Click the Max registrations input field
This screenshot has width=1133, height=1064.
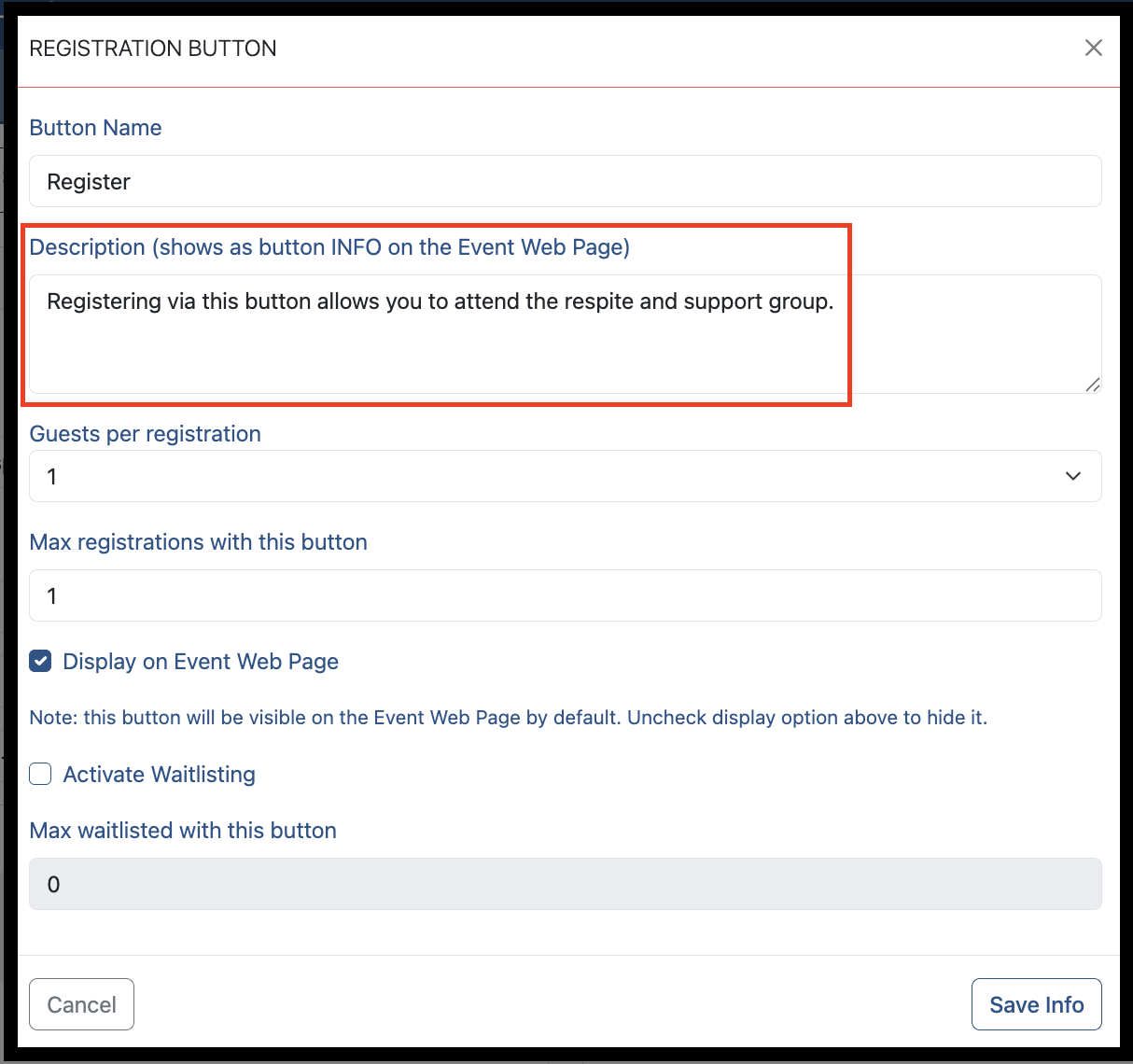[x=566, y=595]
